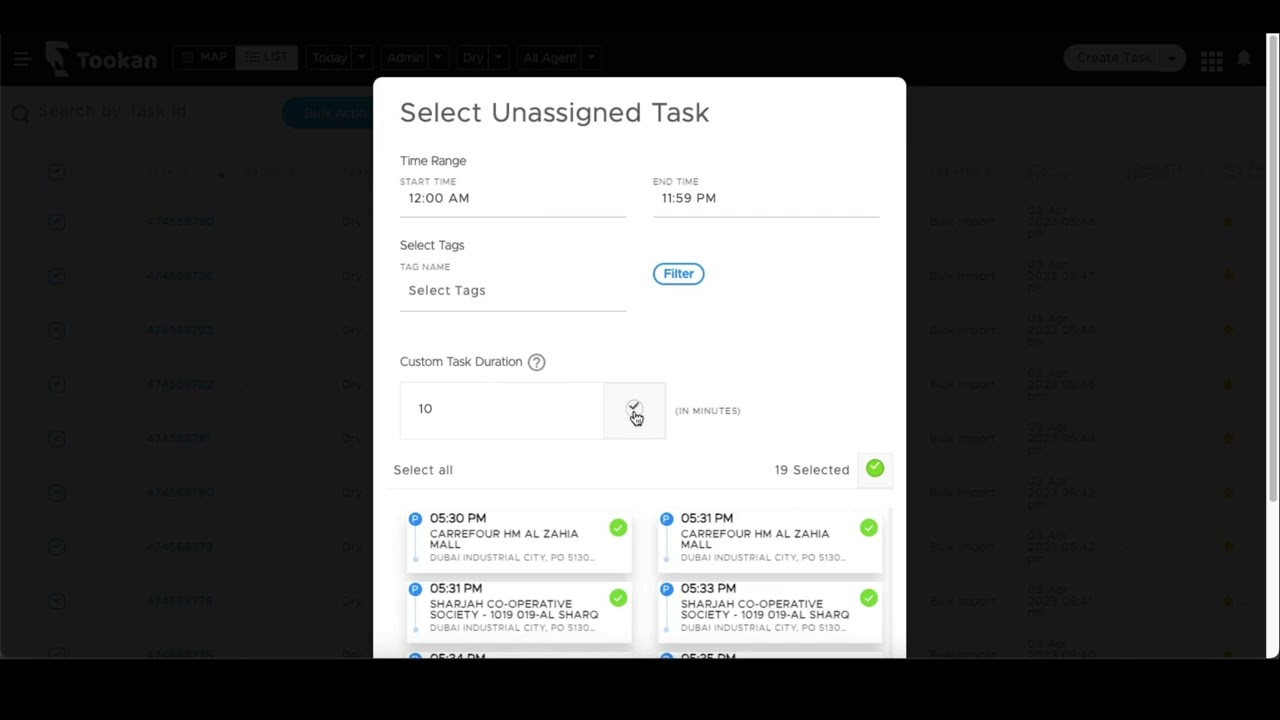1280x720 pixels.
Task: Open the Dry team dropdown
Action: 485,58
